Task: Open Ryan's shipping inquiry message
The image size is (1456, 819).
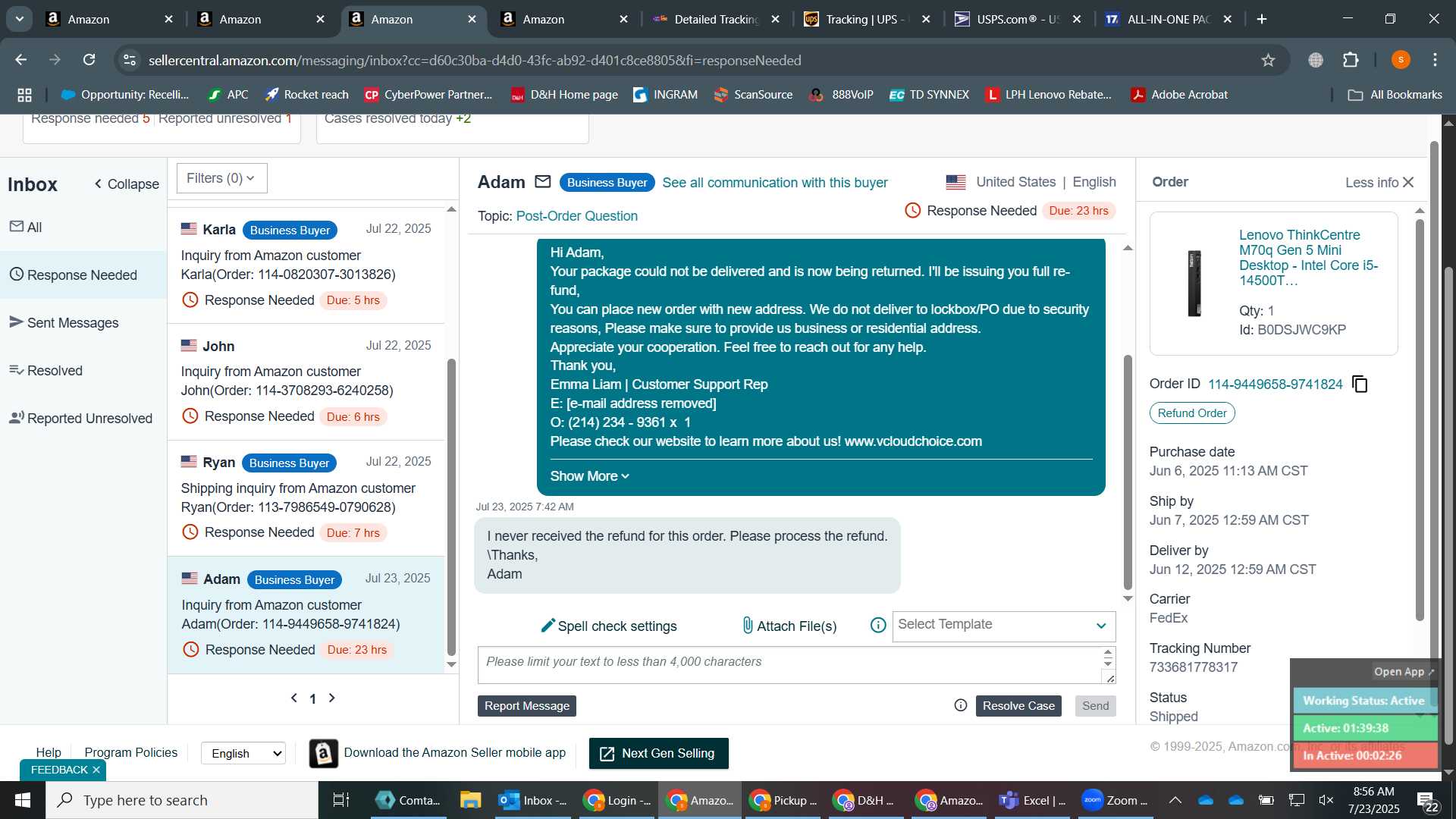Action: coord(306,498)
